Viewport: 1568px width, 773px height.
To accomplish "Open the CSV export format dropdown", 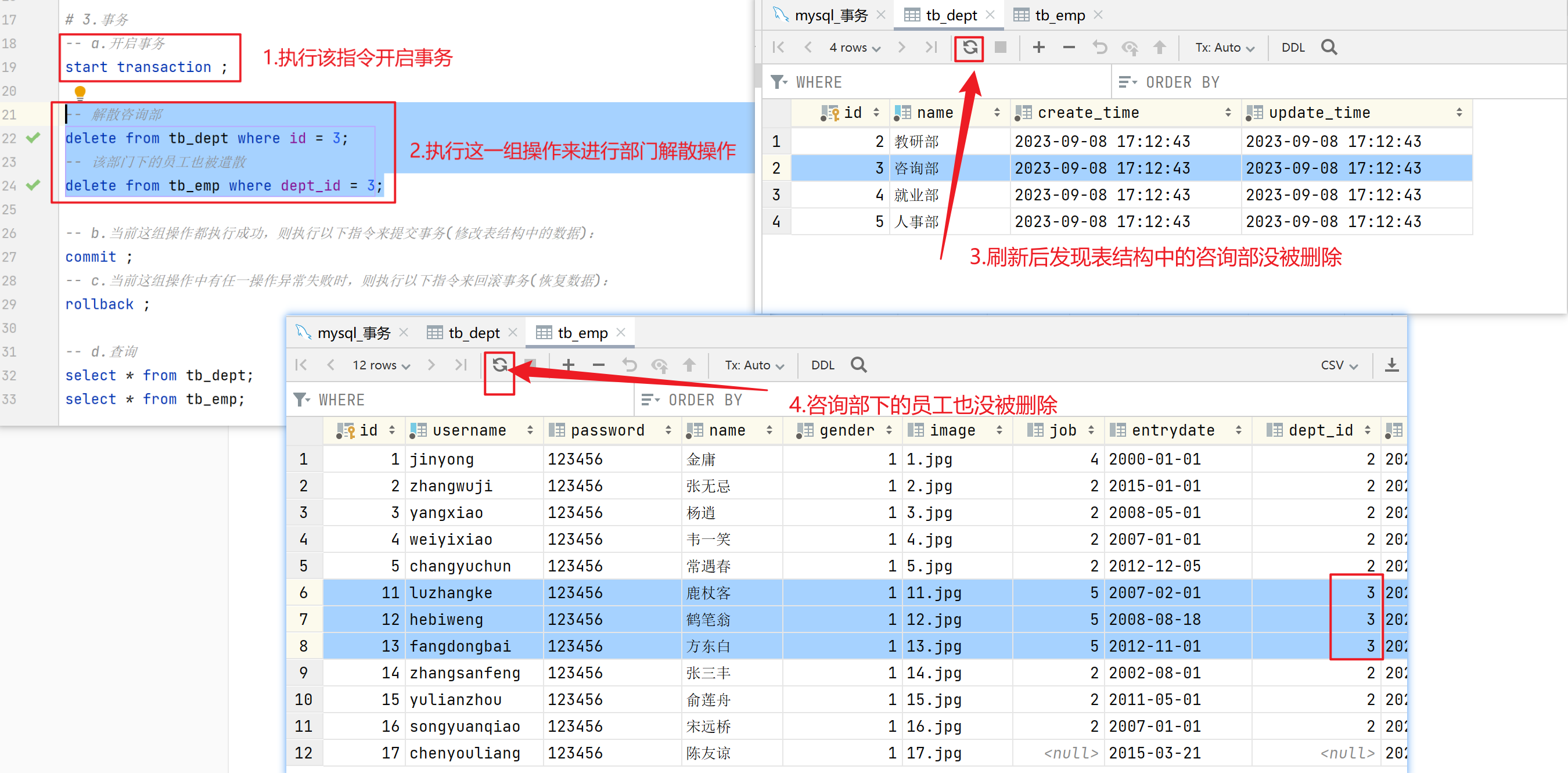I will (x=1339, y=365).
